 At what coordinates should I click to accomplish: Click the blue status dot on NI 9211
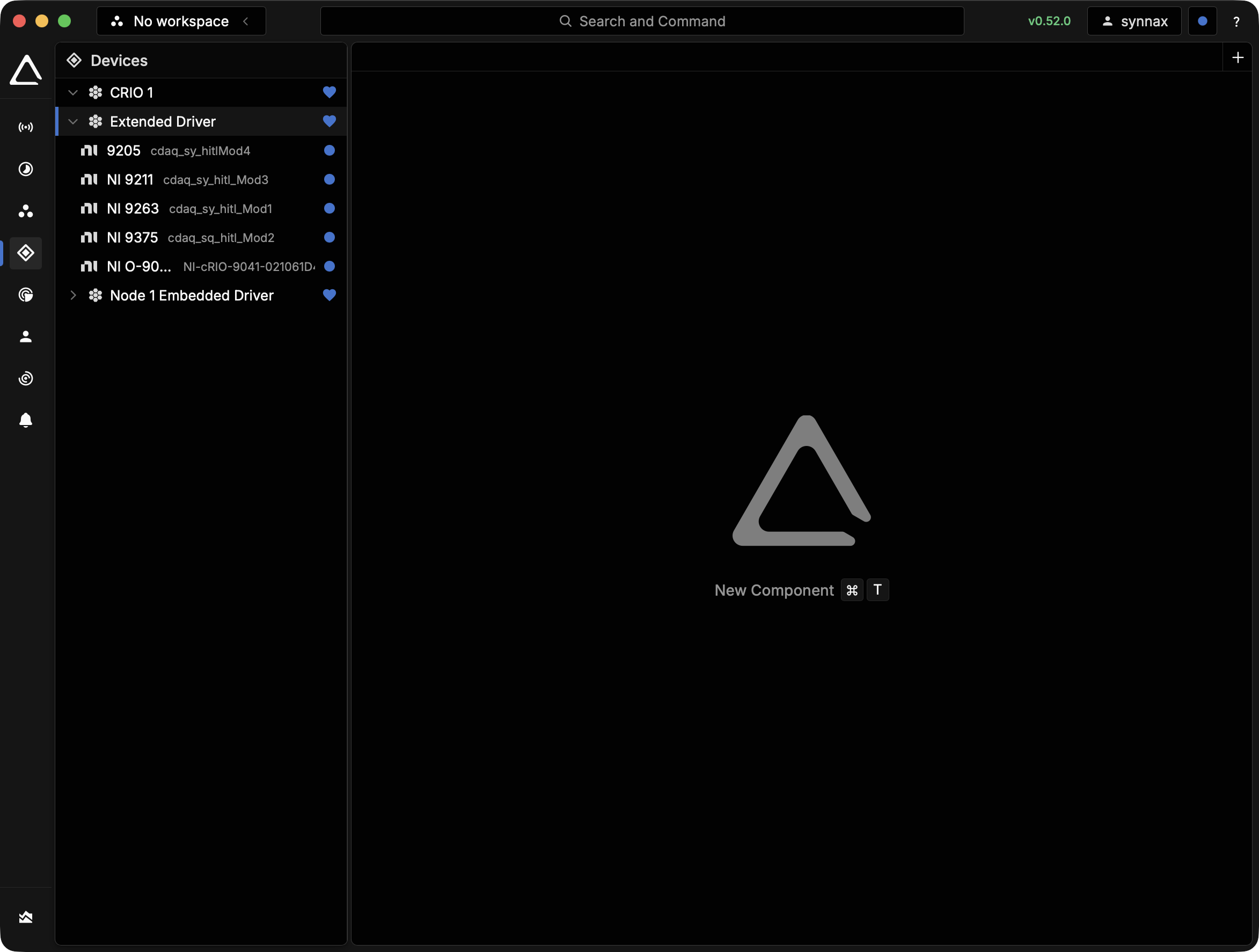pos(329,179)
